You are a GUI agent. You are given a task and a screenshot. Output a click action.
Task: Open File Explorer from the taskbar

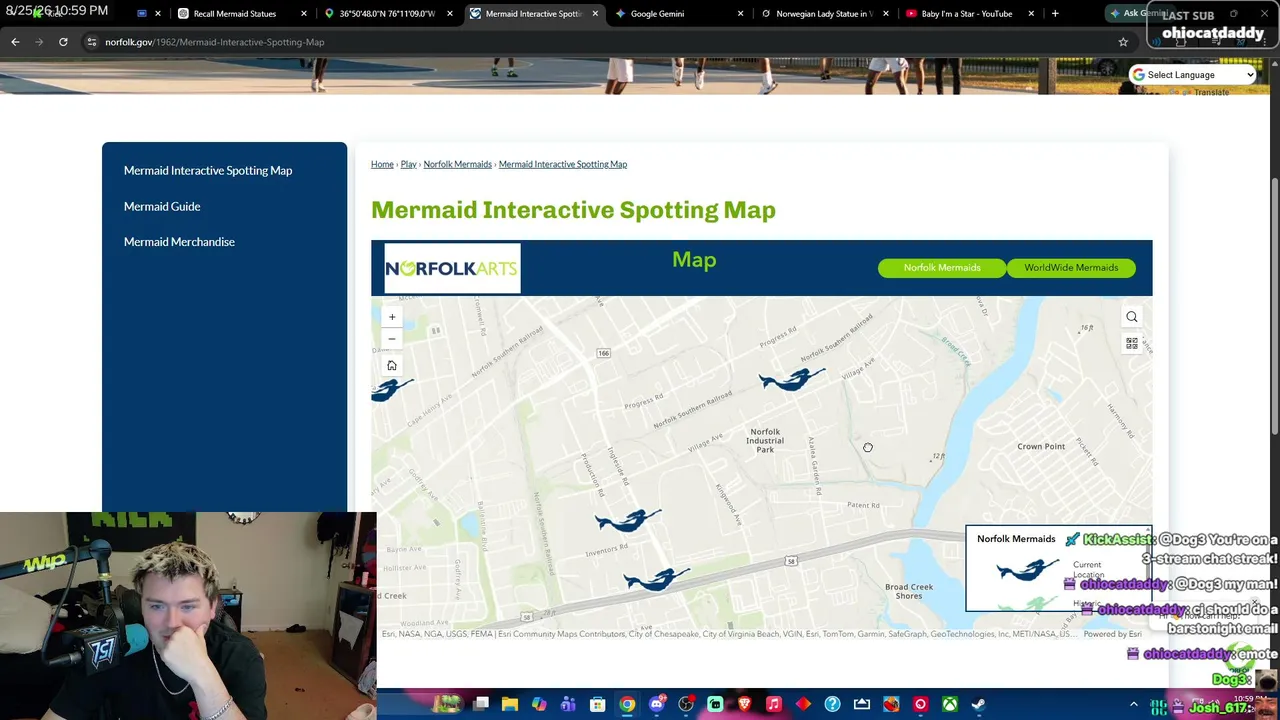click(510, 704)
